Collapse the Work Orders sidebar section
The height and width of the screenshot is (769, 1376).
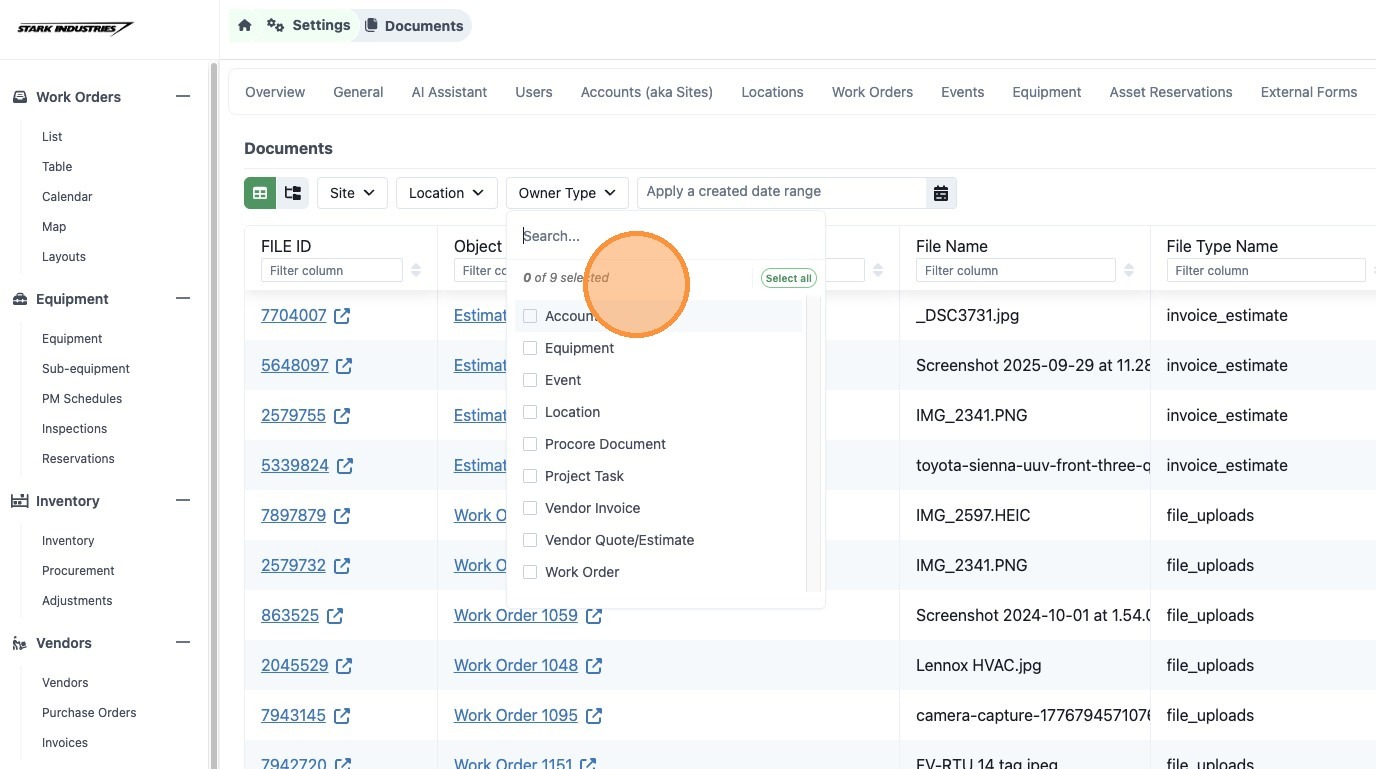pos(182,97)
